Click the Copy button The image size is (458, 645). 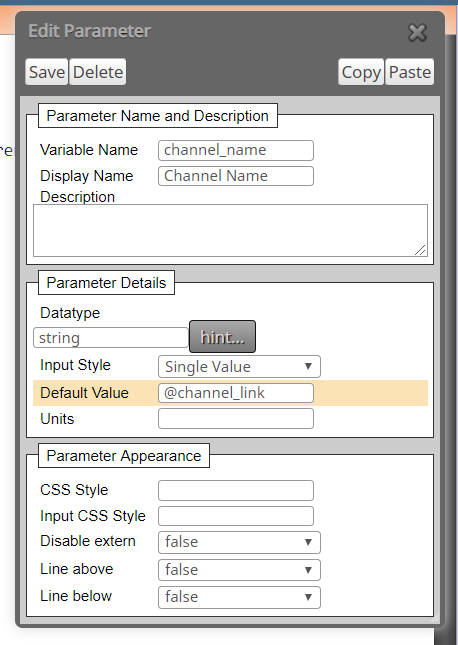coord(361,72)
